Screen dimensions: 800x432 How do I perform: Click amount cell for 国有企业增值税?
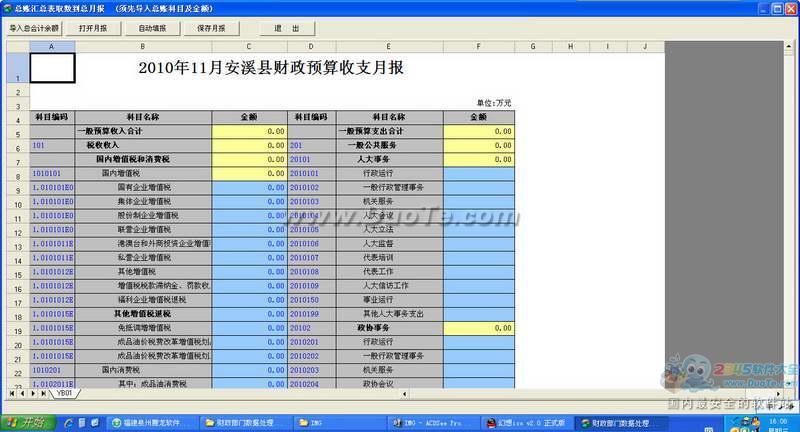(x=249, y=187)
